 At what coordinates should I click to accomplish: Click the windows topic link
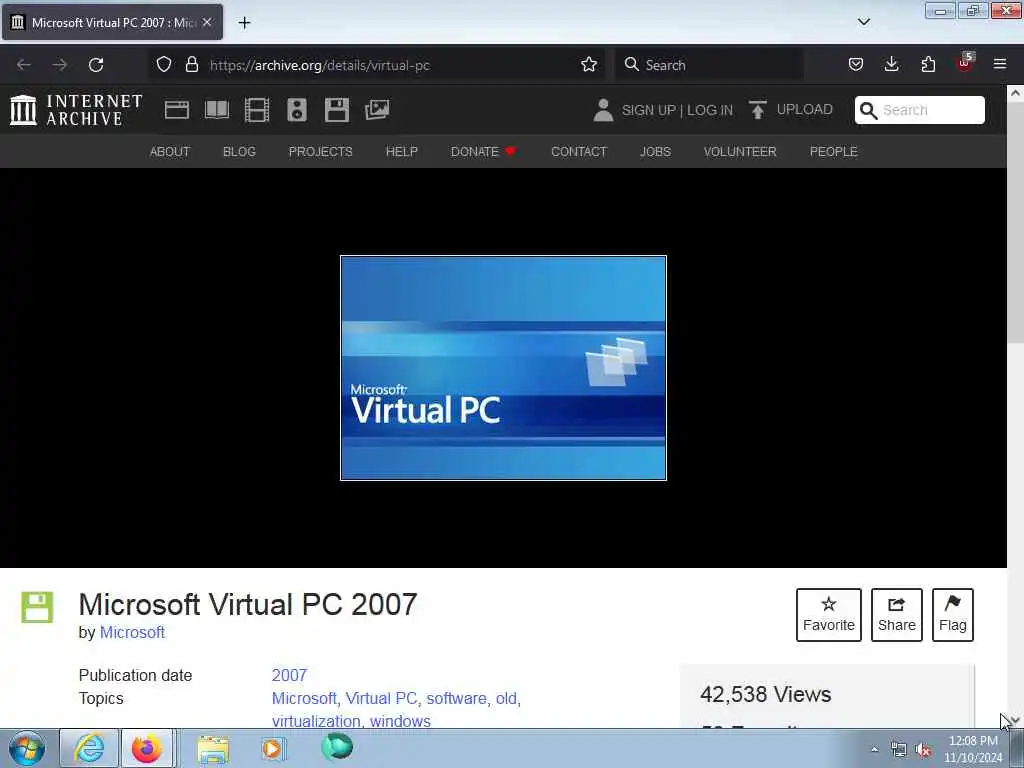(x=400, y=721)
